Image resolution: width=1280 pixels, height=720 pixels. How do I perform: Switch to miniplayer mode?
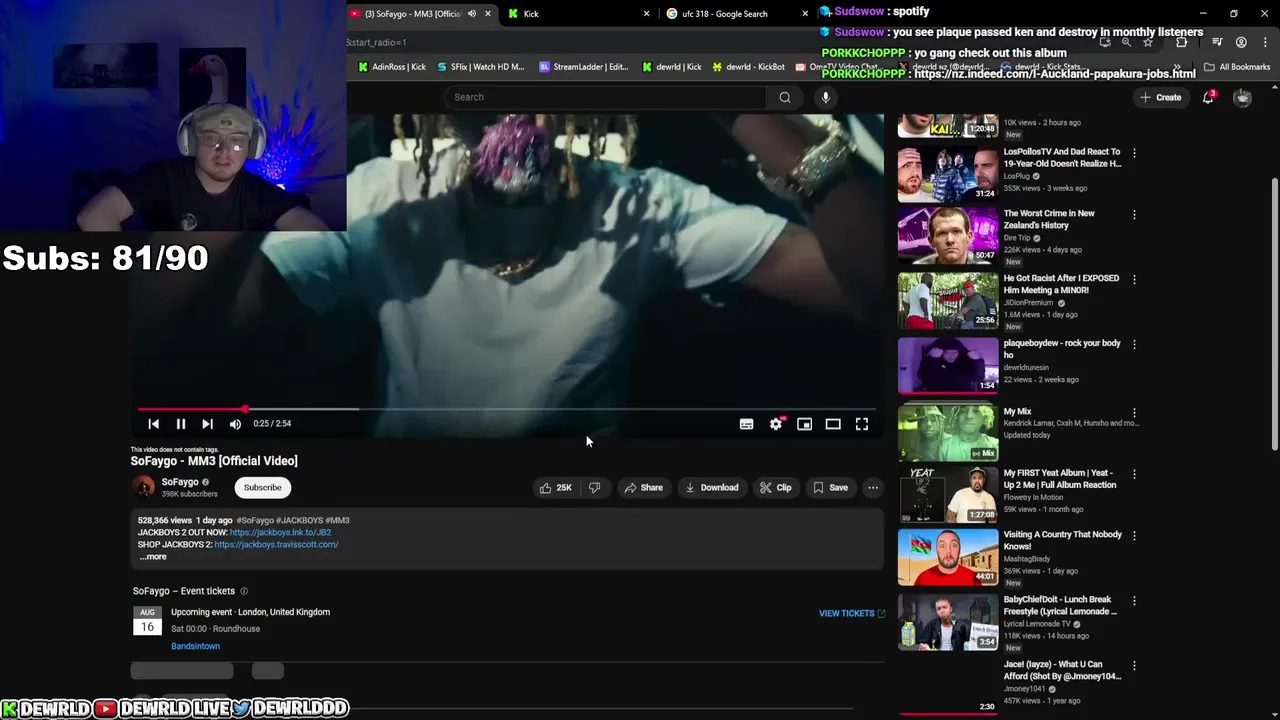(804, 424)
